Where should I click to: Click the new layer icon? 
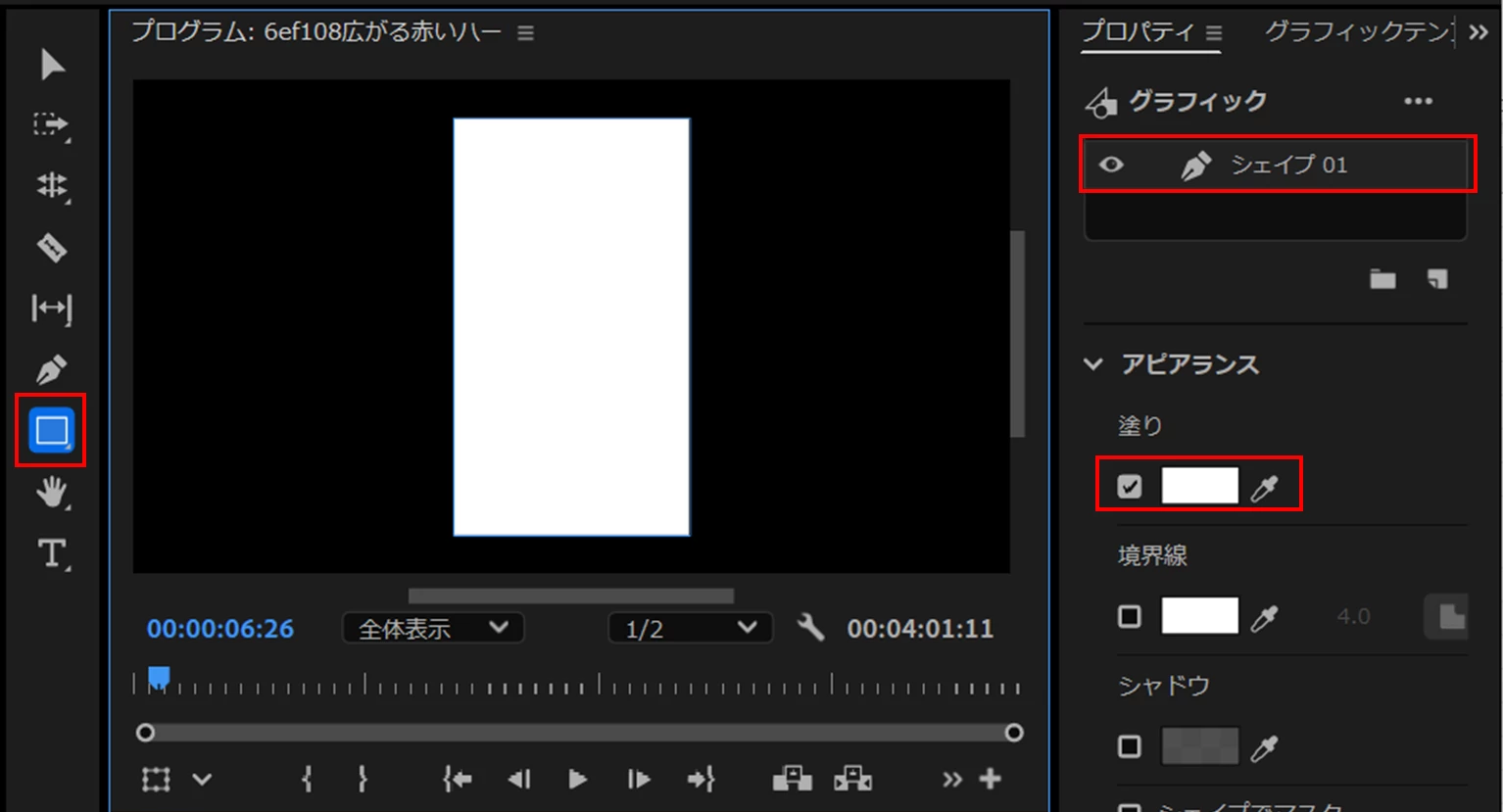pyautogui.click(x=1437, y=279)
